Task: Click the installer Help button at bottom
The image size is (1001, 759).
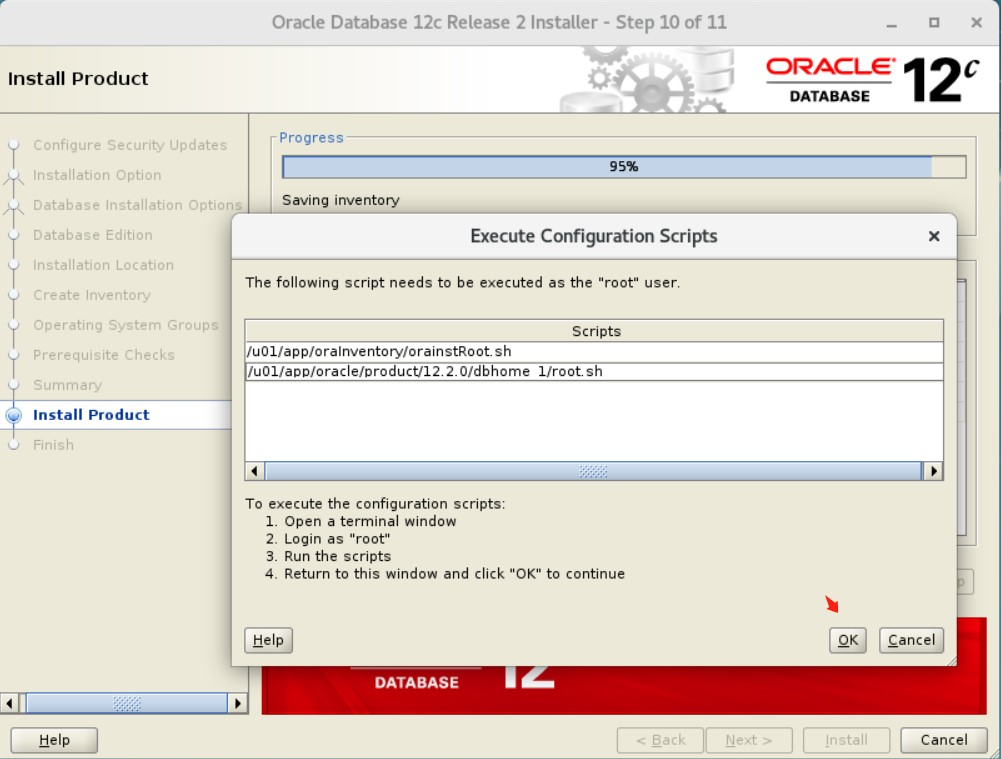Action: coord(54,740)
